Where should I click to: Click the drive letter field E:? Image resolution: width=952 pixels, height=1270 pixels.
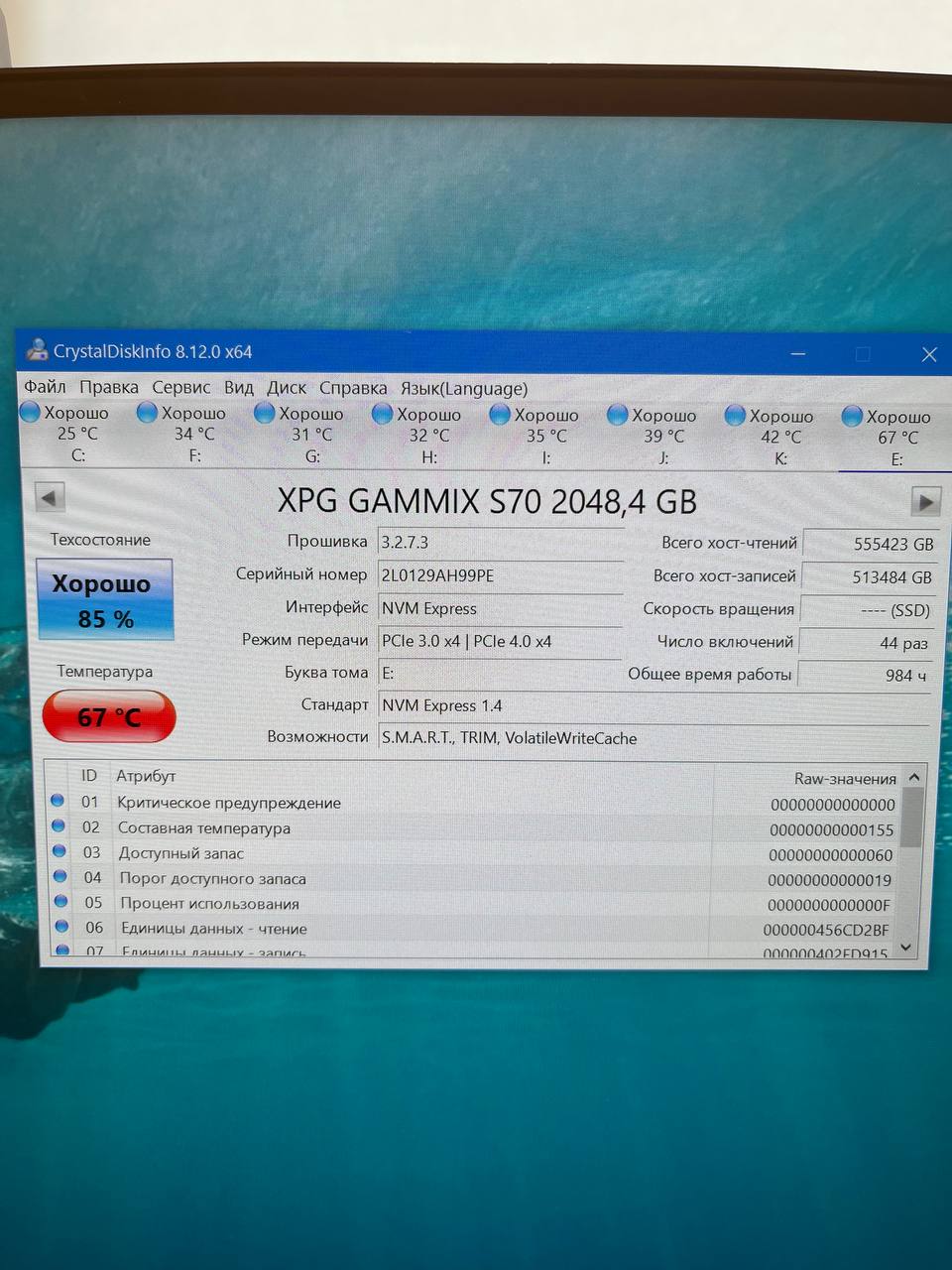(501, 673)
